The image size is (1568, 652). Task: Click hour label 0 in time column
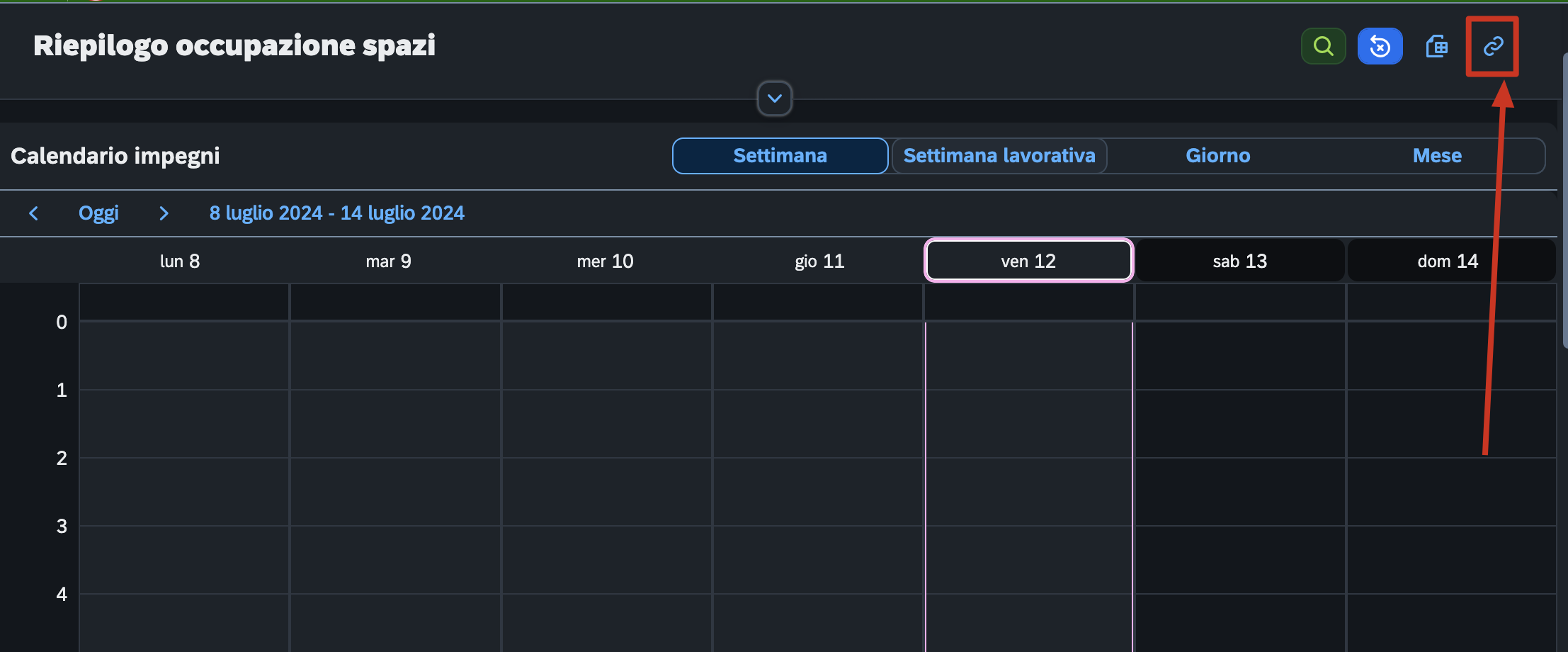pyautogui.click(x=62, y=322)
